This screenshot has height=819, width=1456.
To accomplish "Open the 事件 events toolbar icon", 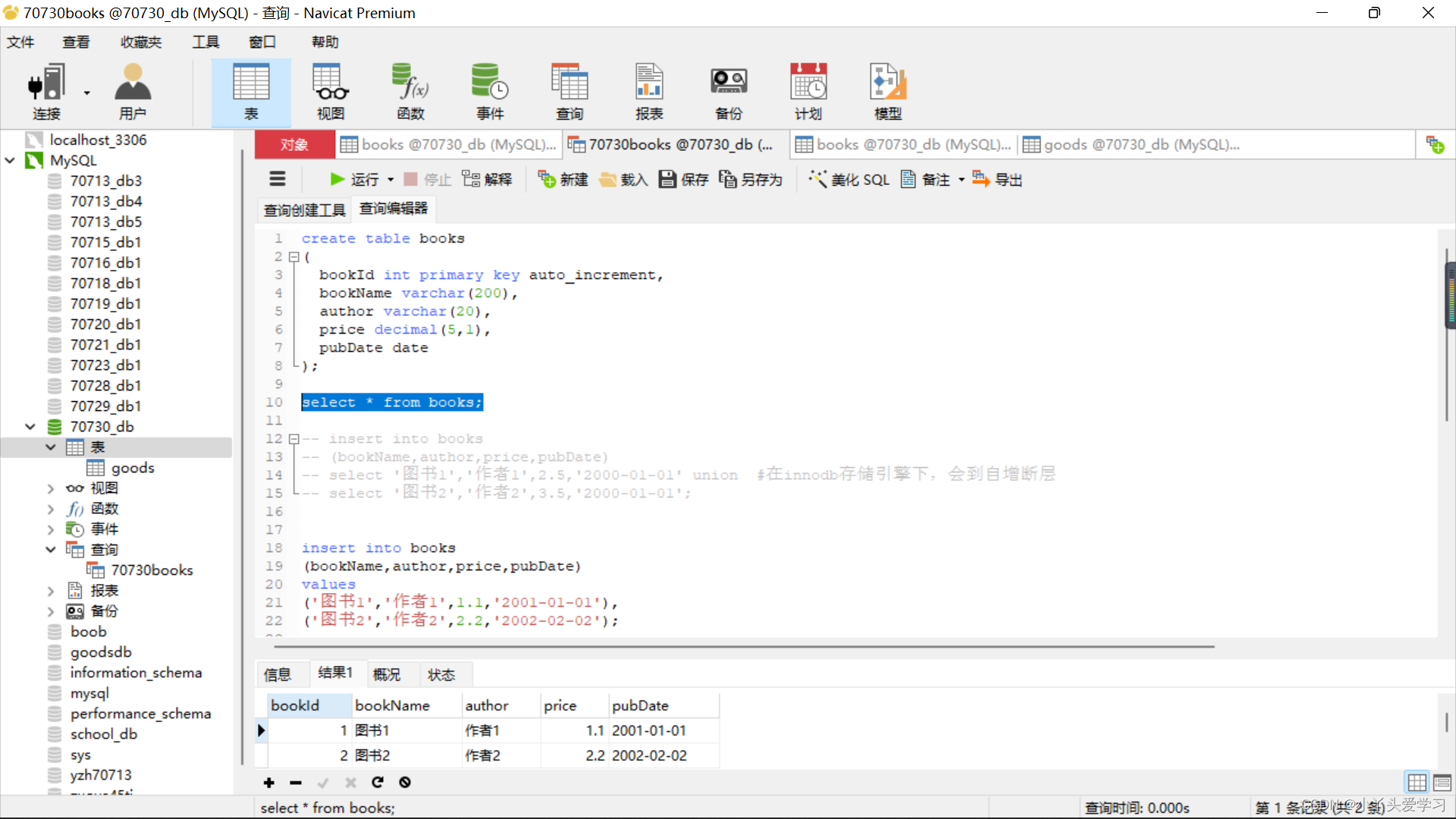I will tap(490, 92).
